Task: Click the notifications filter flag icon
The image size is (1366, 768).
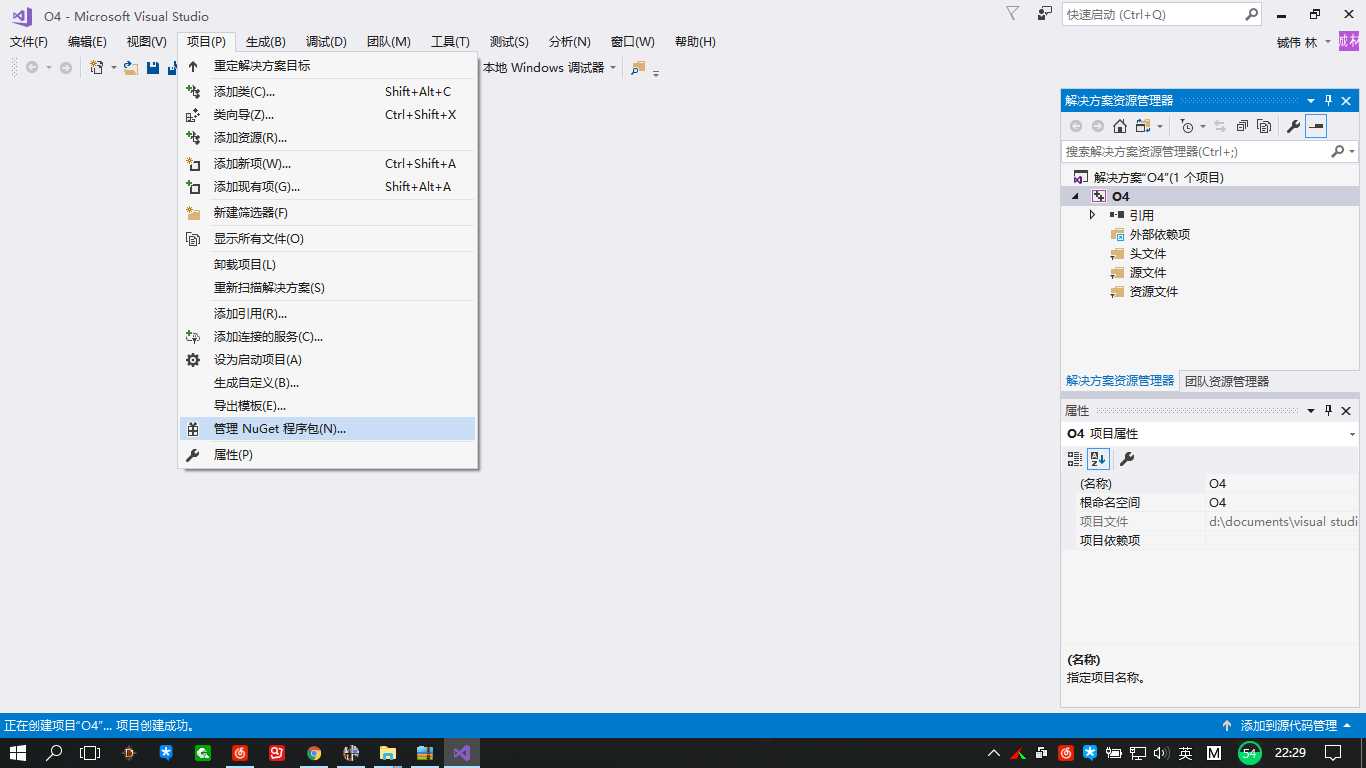Action: tap(1012, 14)
